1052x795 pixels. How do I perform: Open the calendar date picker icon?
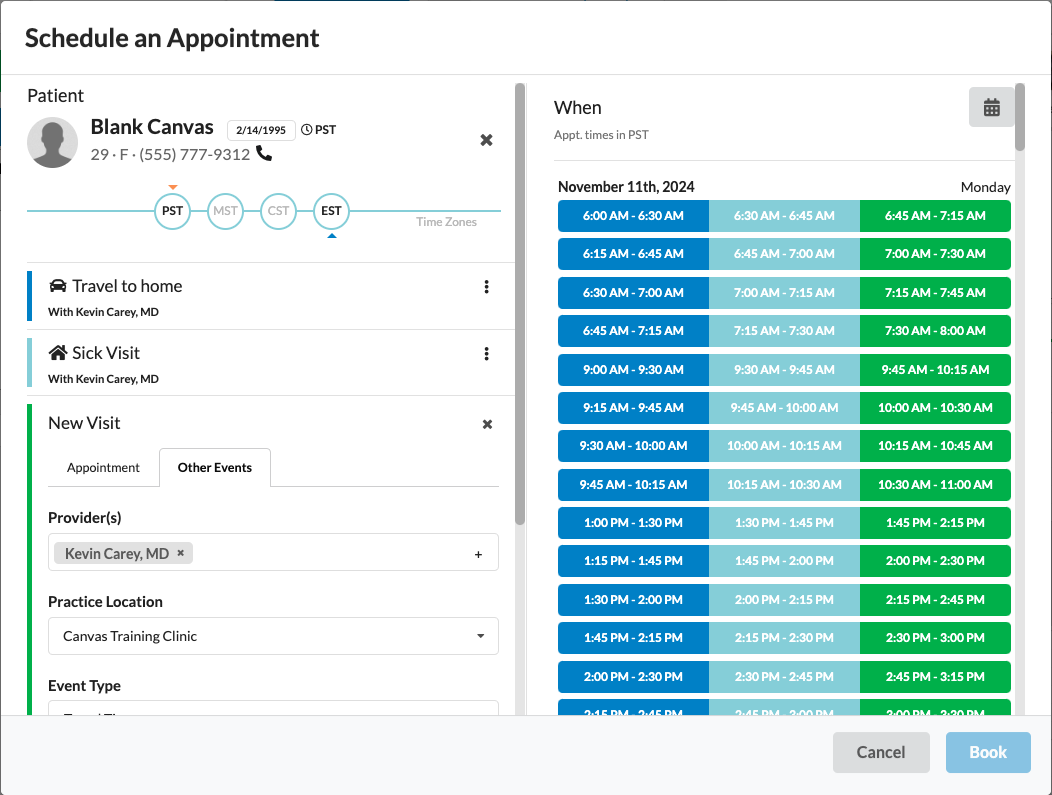[x=991, y=108]
